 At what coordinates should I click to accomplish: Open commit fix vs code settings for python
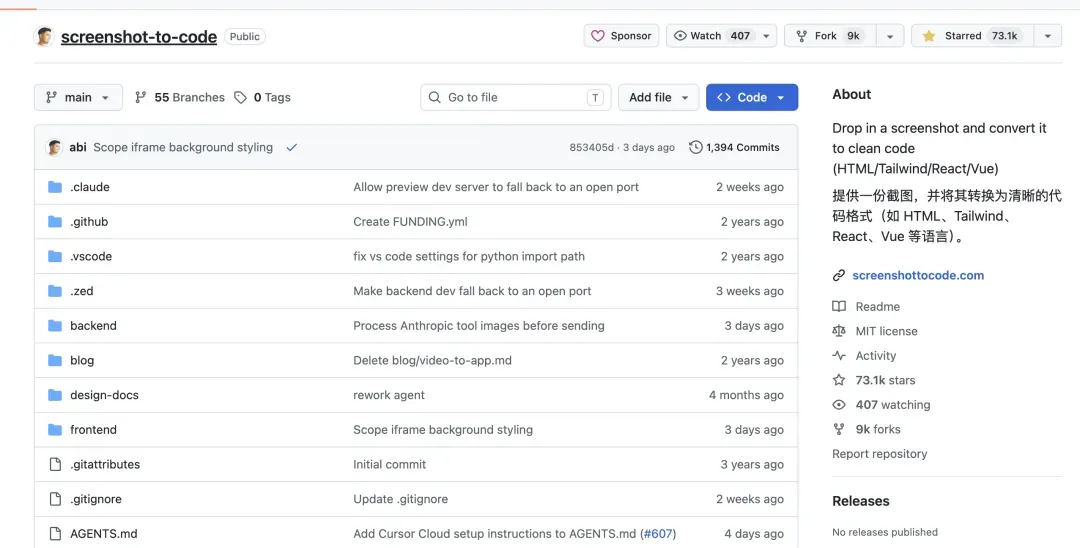(469, 256)
